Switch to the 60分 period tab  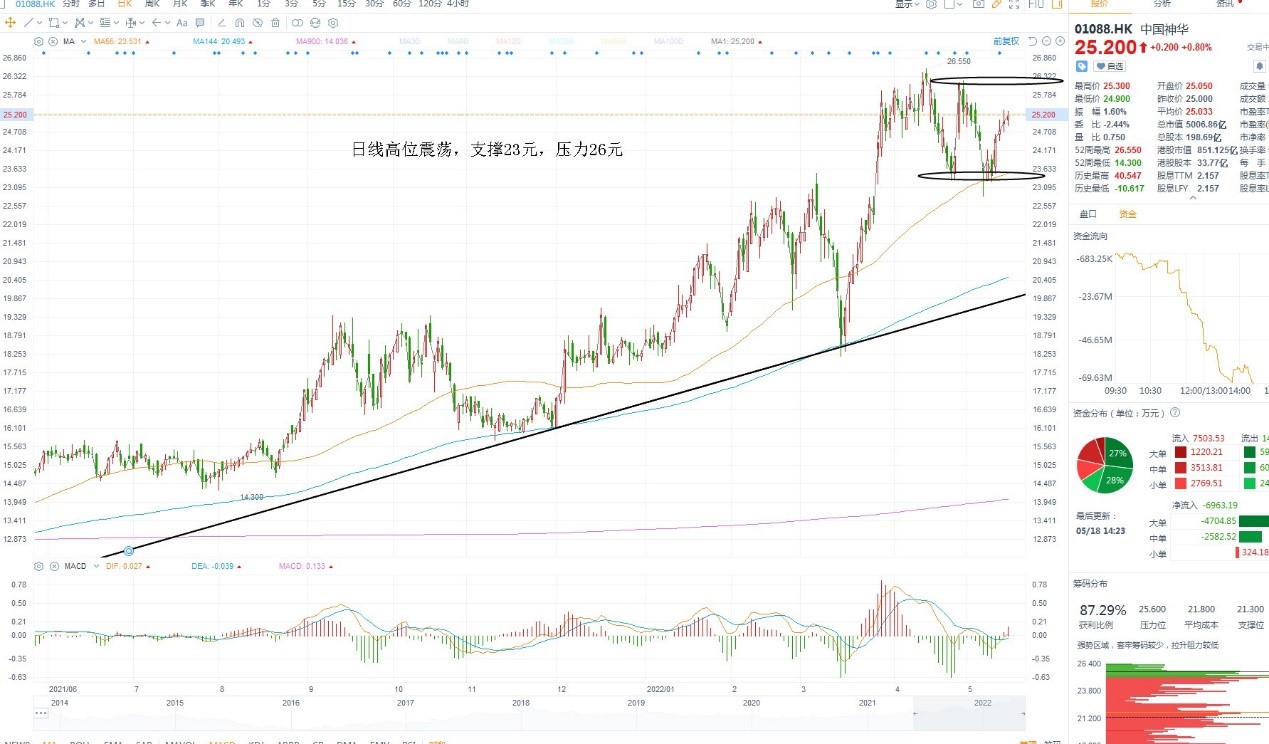pyautogui.click(x=402, y=4)
